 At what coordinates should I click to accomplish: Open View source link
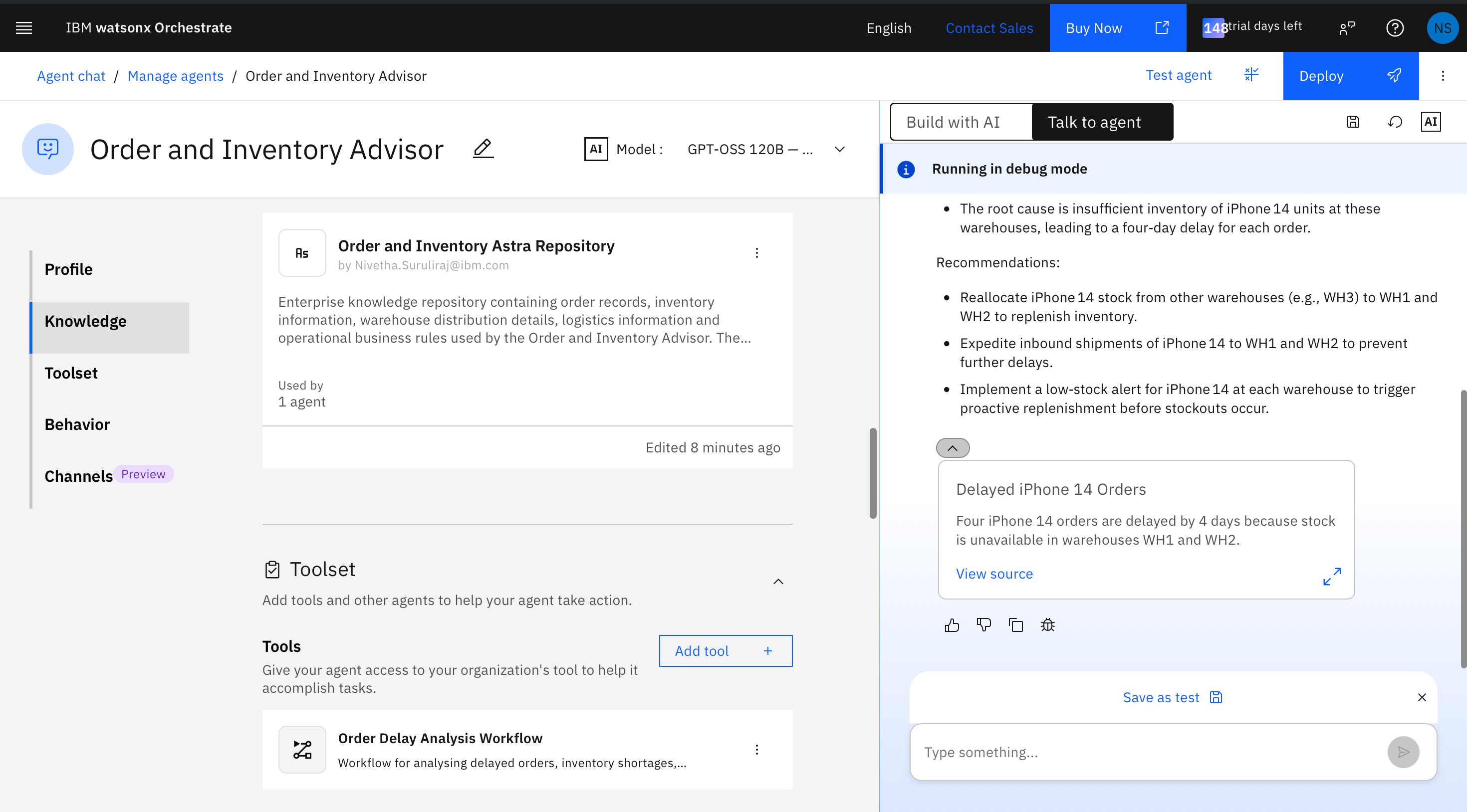[994, 574]
